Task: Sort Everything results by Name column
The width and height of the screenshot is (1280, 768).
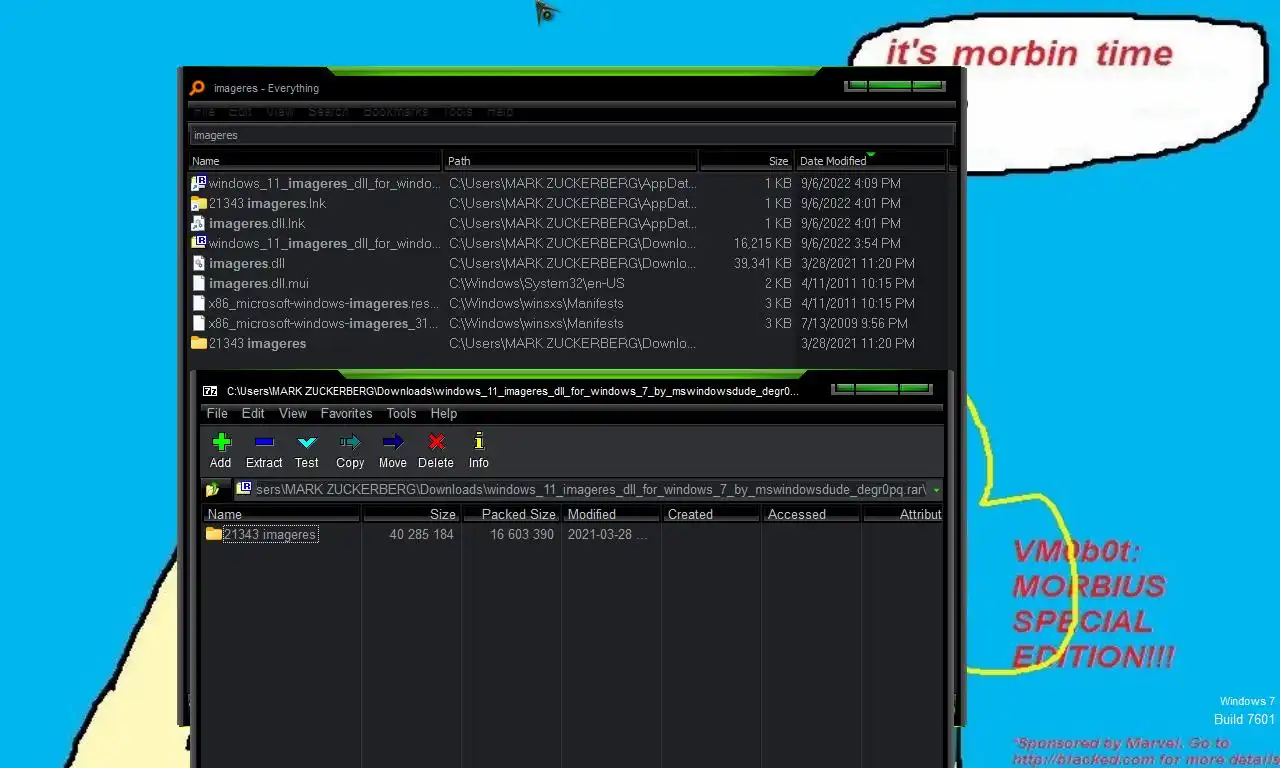Action: coord(315,160)
